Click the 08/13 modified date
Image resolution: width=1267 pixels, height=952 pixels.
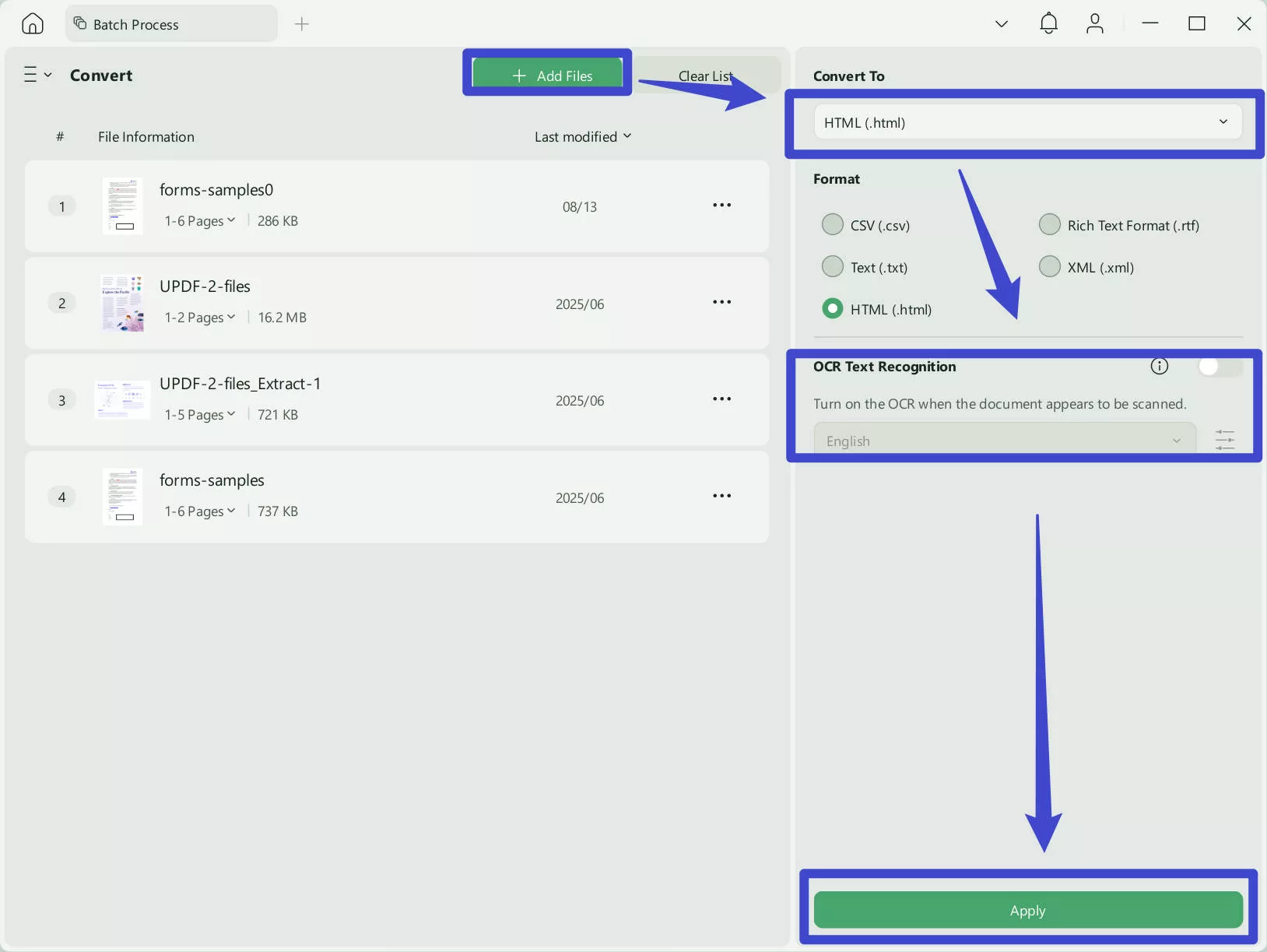coord(580,207)
